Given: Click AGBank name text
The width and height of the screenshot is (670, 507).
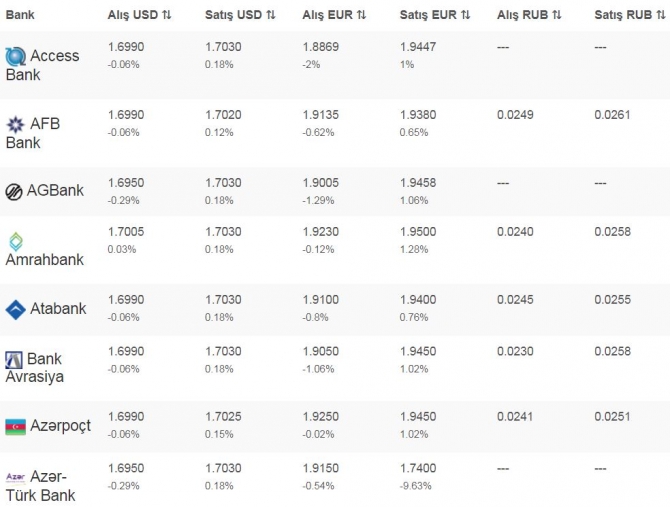Looking at the screenshot, I should pos(55,191).
